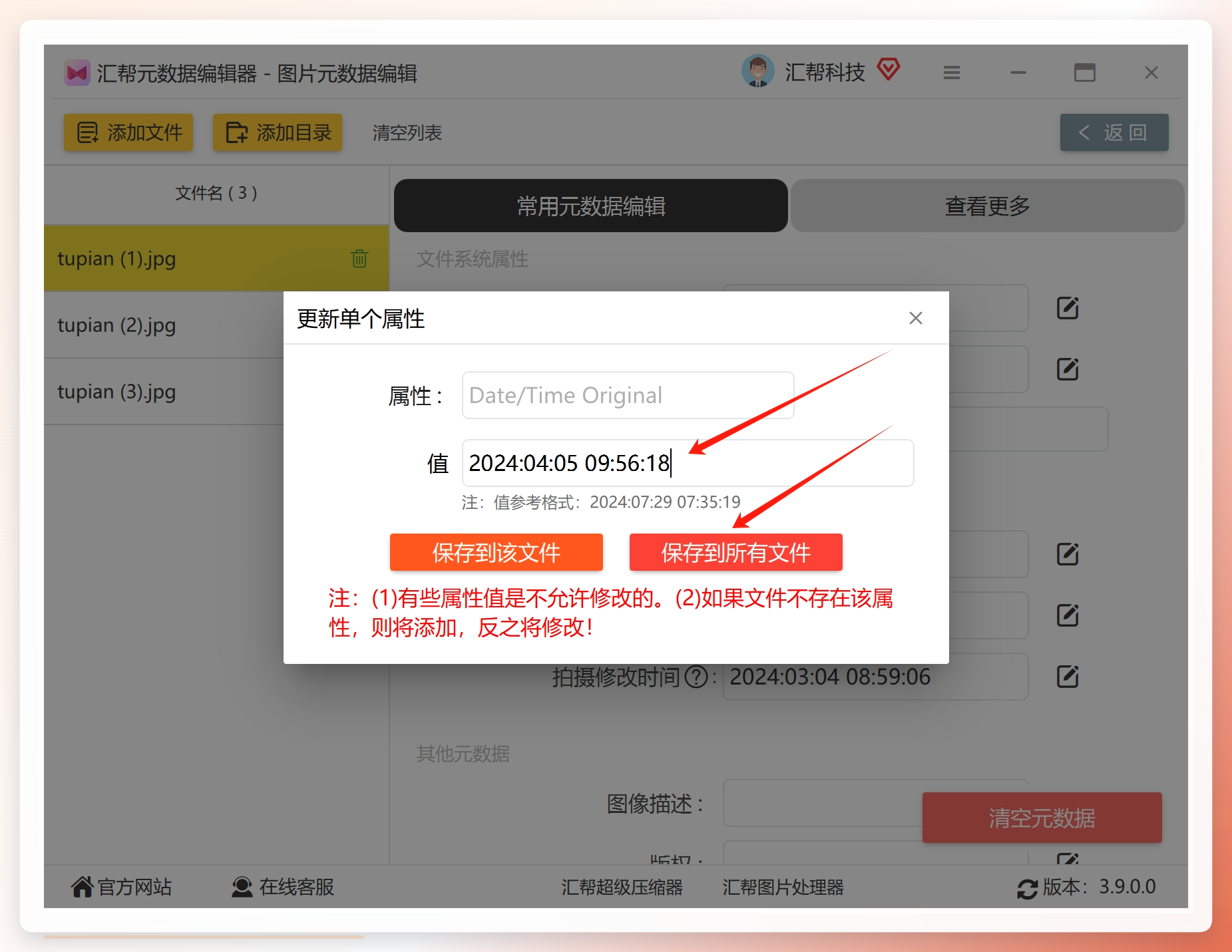Screen dimensions: 1232x952
Task: Open 在线客服 online support
Action: coord(283,887)
